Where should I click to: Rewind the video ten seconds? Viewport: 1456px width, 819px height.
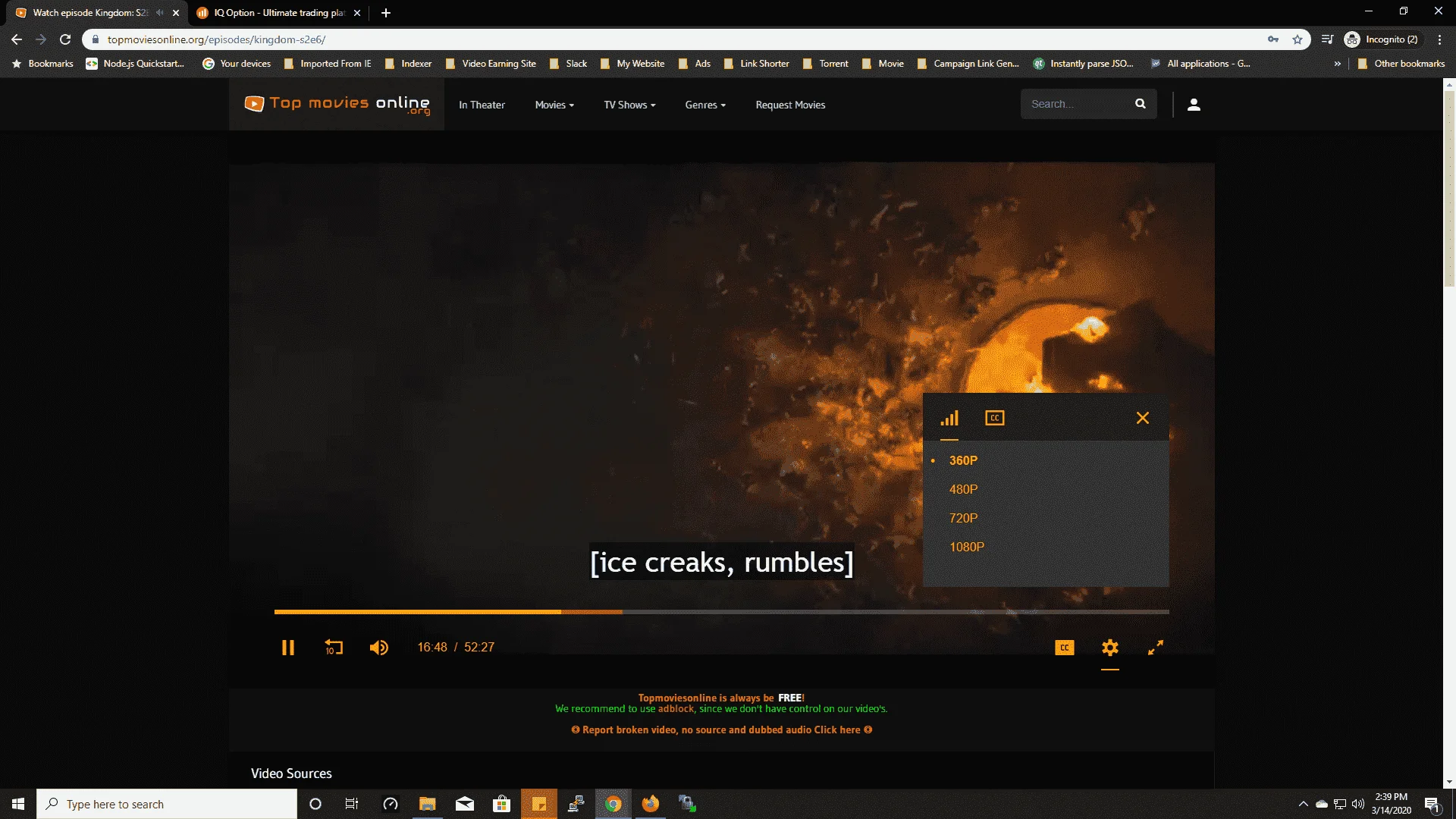[x=334, y=648]
